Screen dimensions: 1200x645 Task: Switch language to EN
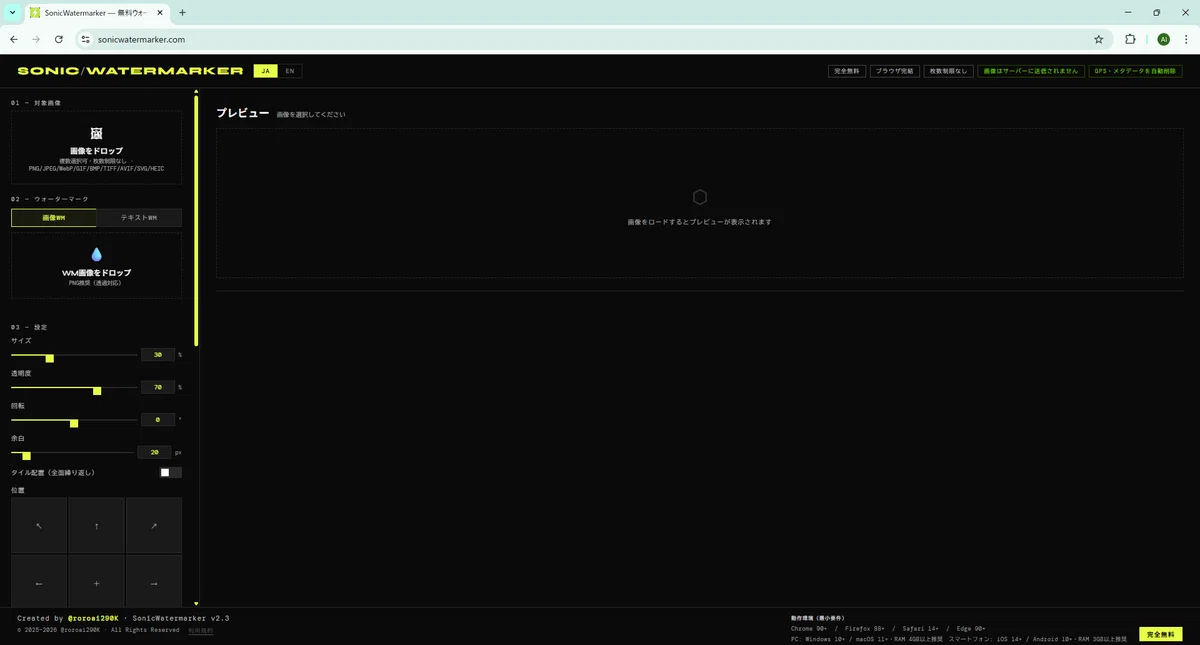(x=290, y=71)
